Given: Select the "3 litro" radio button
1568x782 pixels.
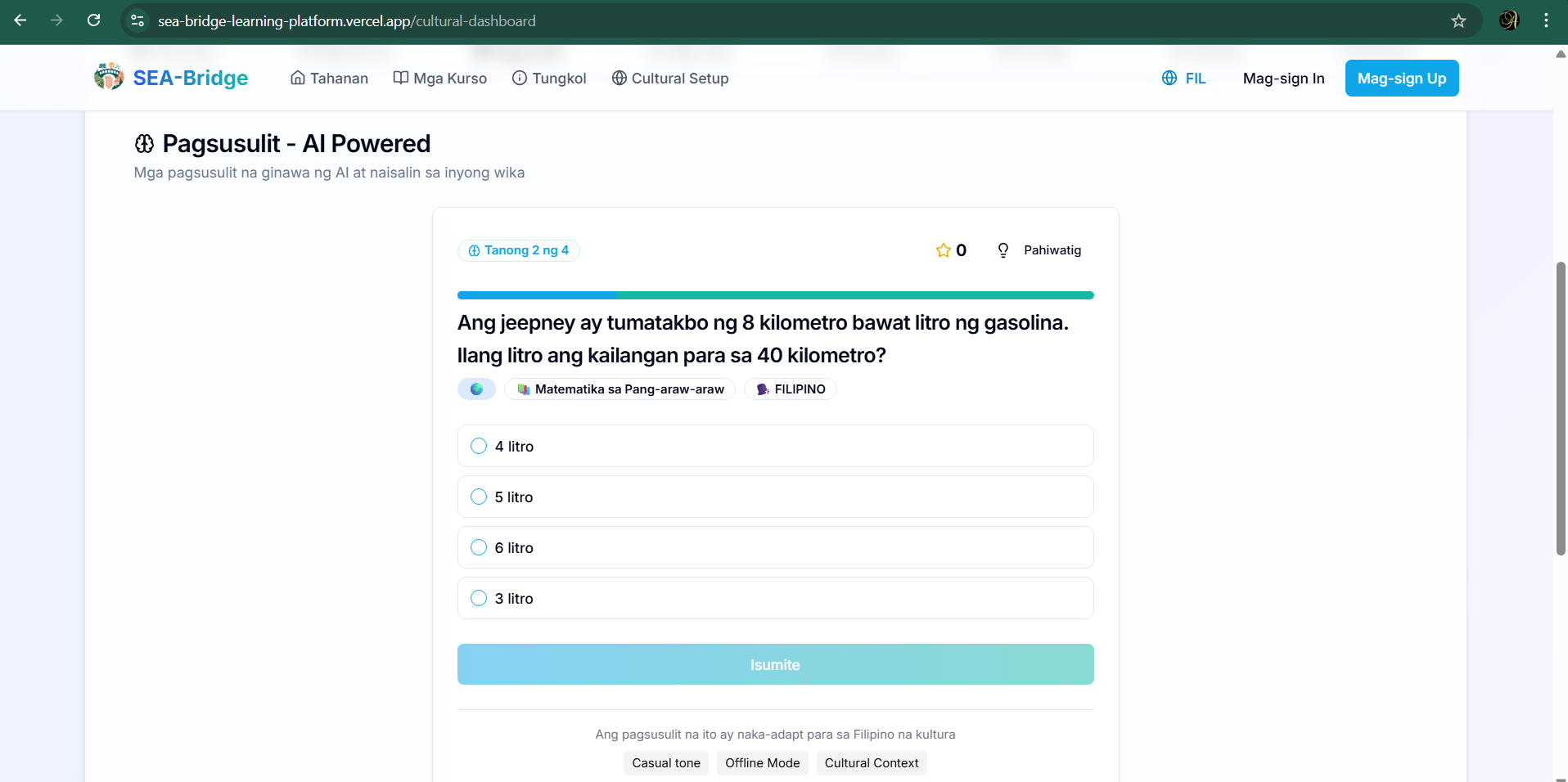Looking at the screenshot, I should click(x=479, y=598).
